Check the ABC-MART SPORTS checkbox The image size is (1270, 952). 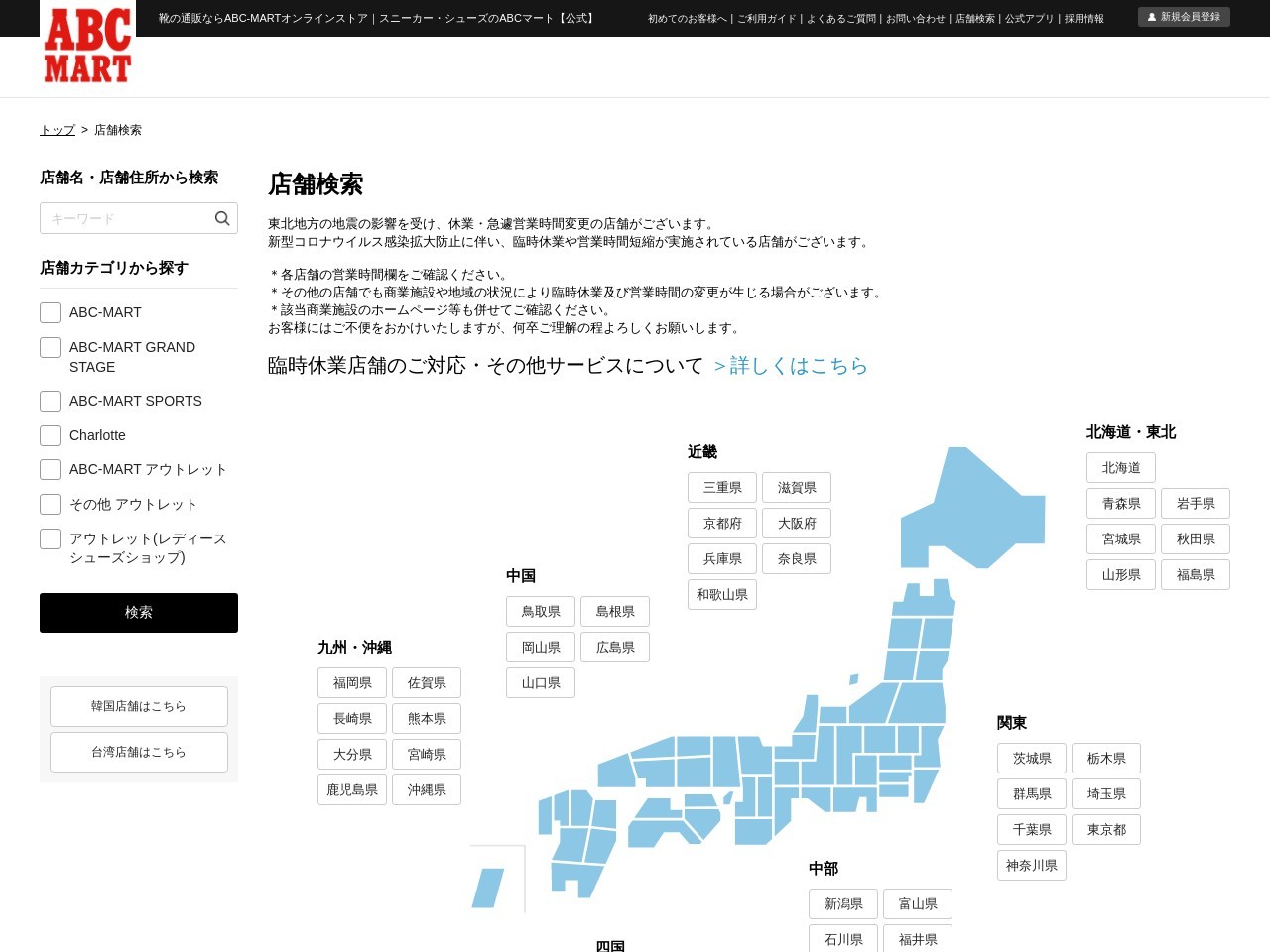point(51,402)
